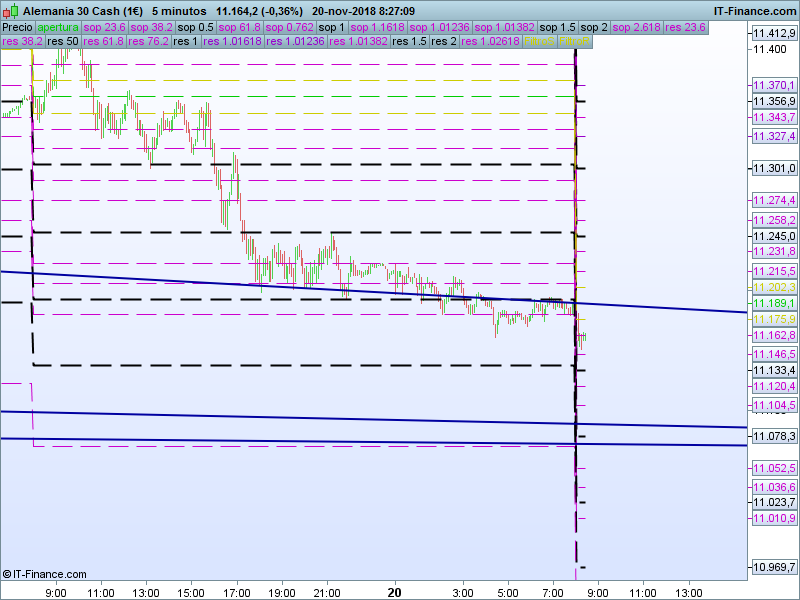
Task: Select the Precio indicator label
Action: pyautogui.click(x=17, y=27)
